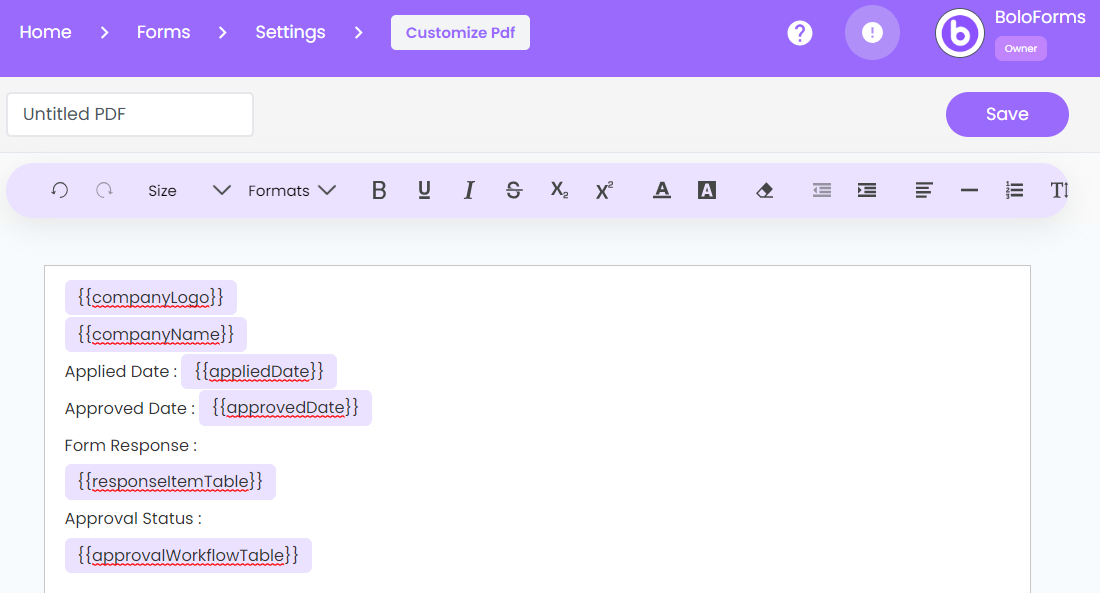
Task: Save the PDF template
Action: 1007,114
